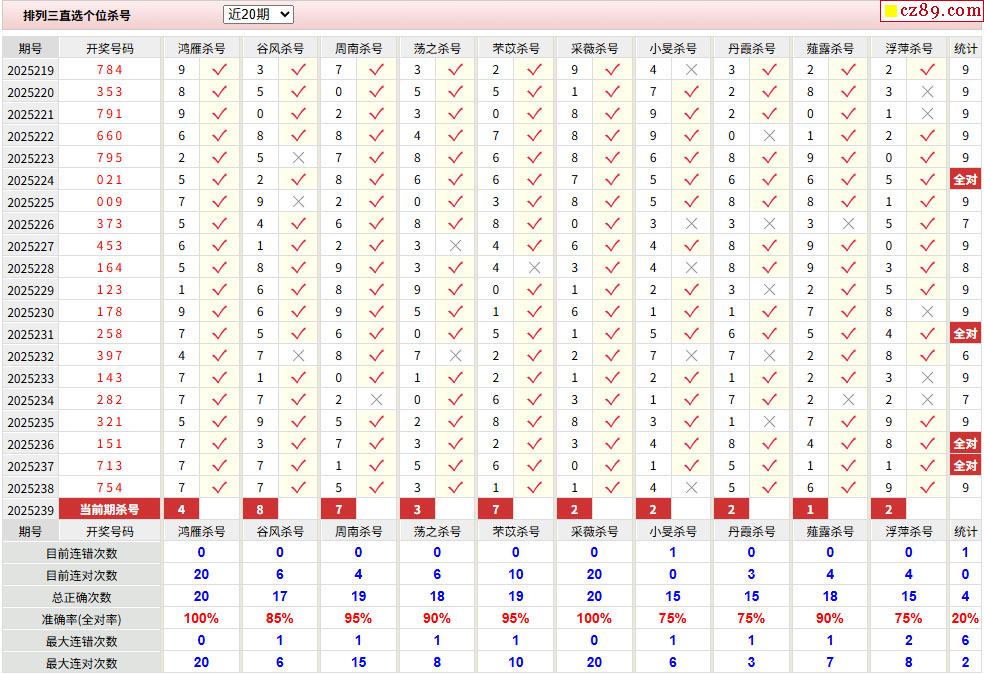This screenshot has height=674, width=984.
Task: Click the cross mark for 小旻 in row 2025219
Action: point(692,70)
